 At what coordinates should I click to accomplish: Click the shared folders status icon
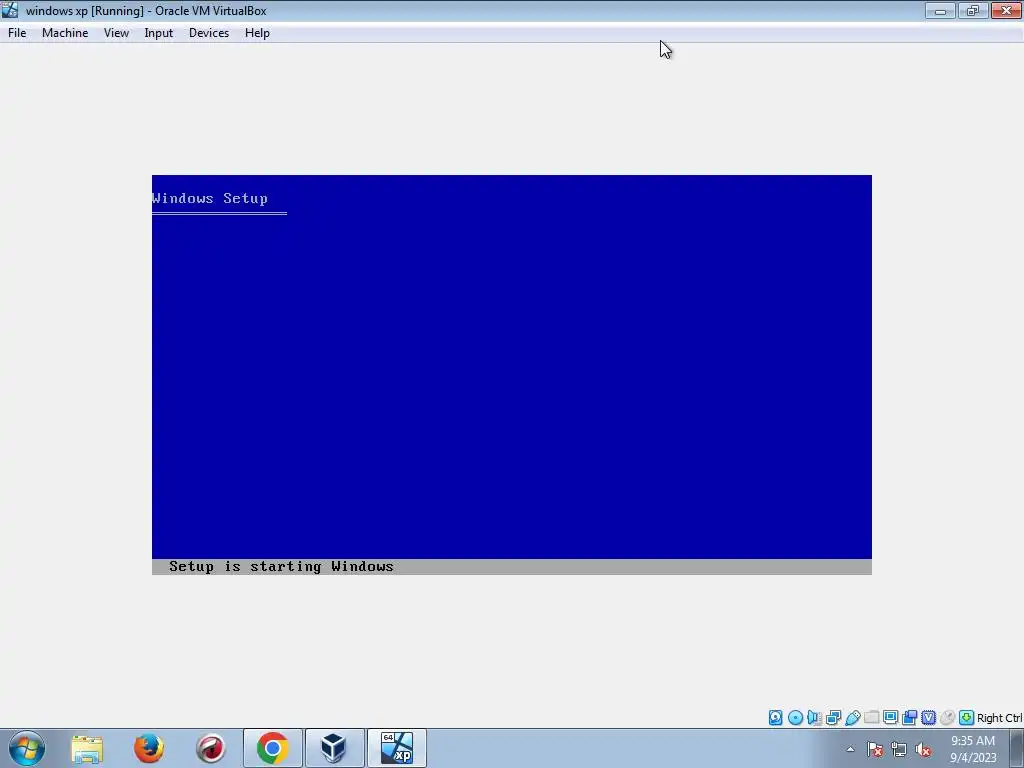871,718
